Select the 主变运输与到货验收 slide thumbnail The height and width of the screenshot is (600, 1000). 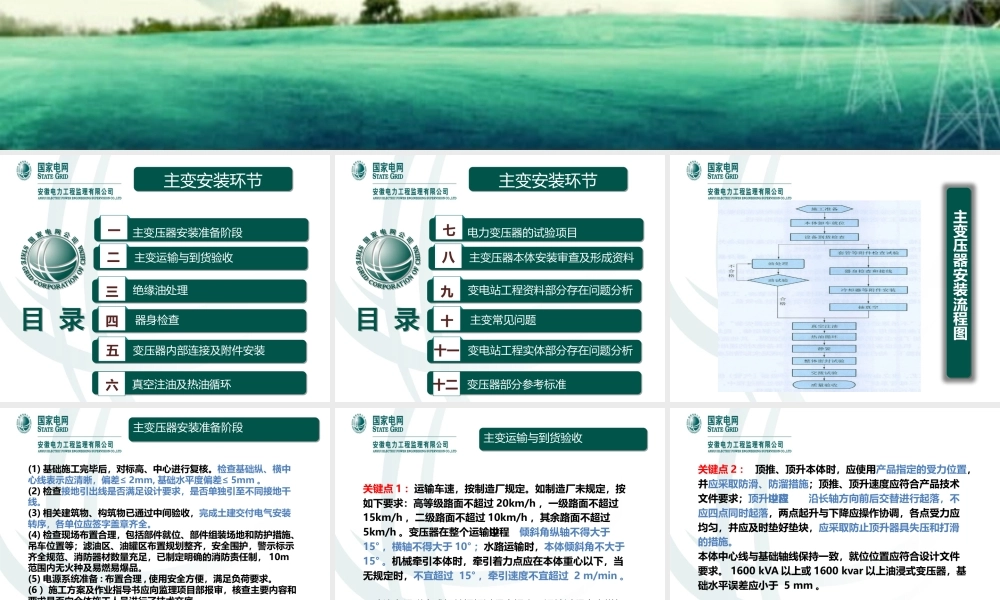tap(500, 500)
